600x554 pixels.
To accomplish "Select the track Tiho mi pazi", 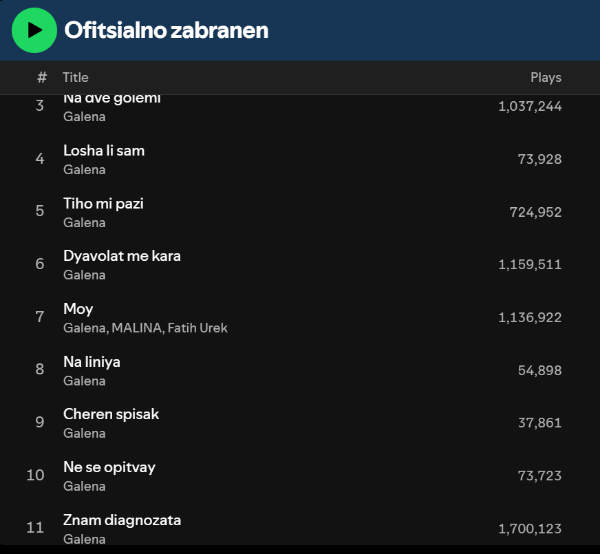I will coord(103,203).
